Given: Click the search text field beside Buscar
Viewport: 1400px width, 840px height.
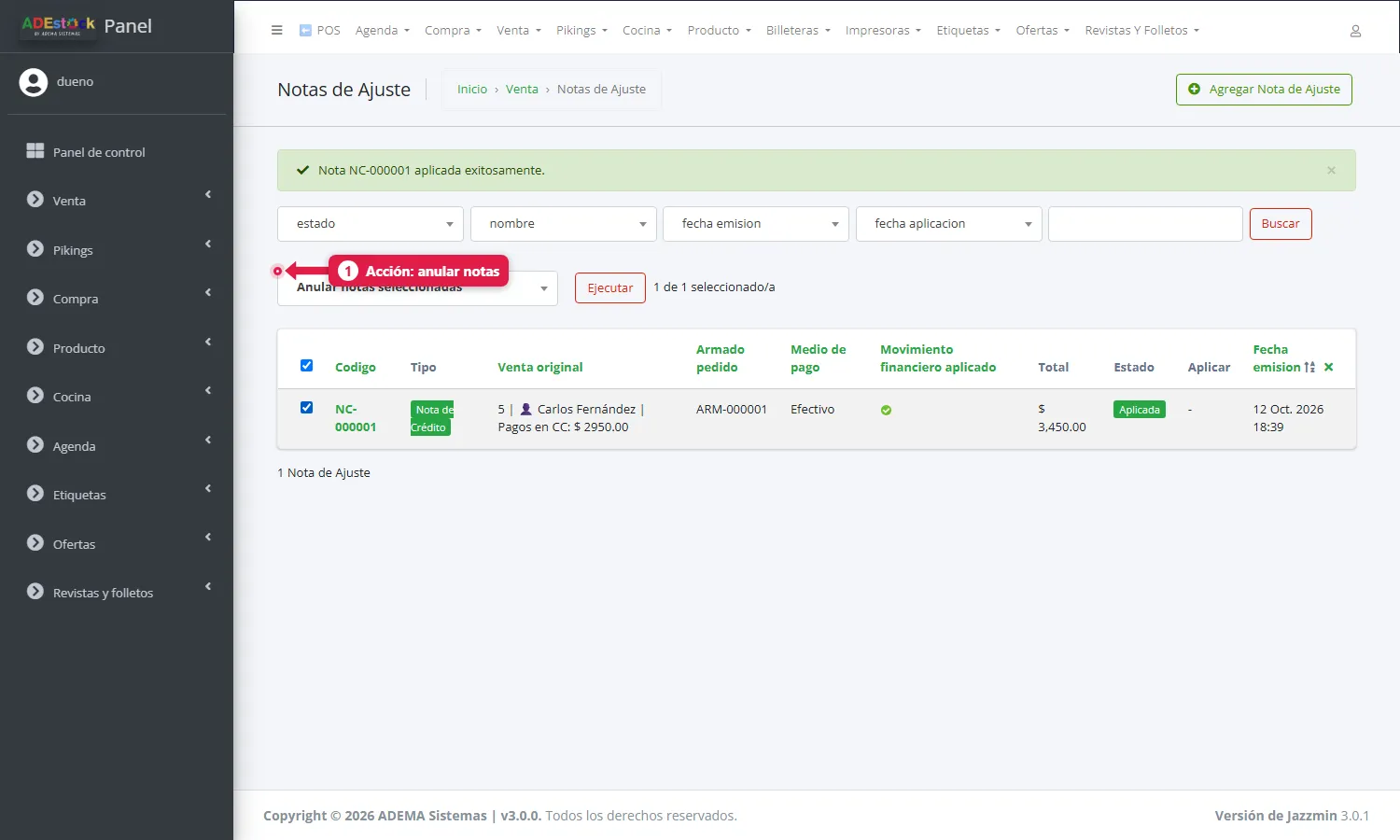Looking at the screenshot, I should point(1145,224).
